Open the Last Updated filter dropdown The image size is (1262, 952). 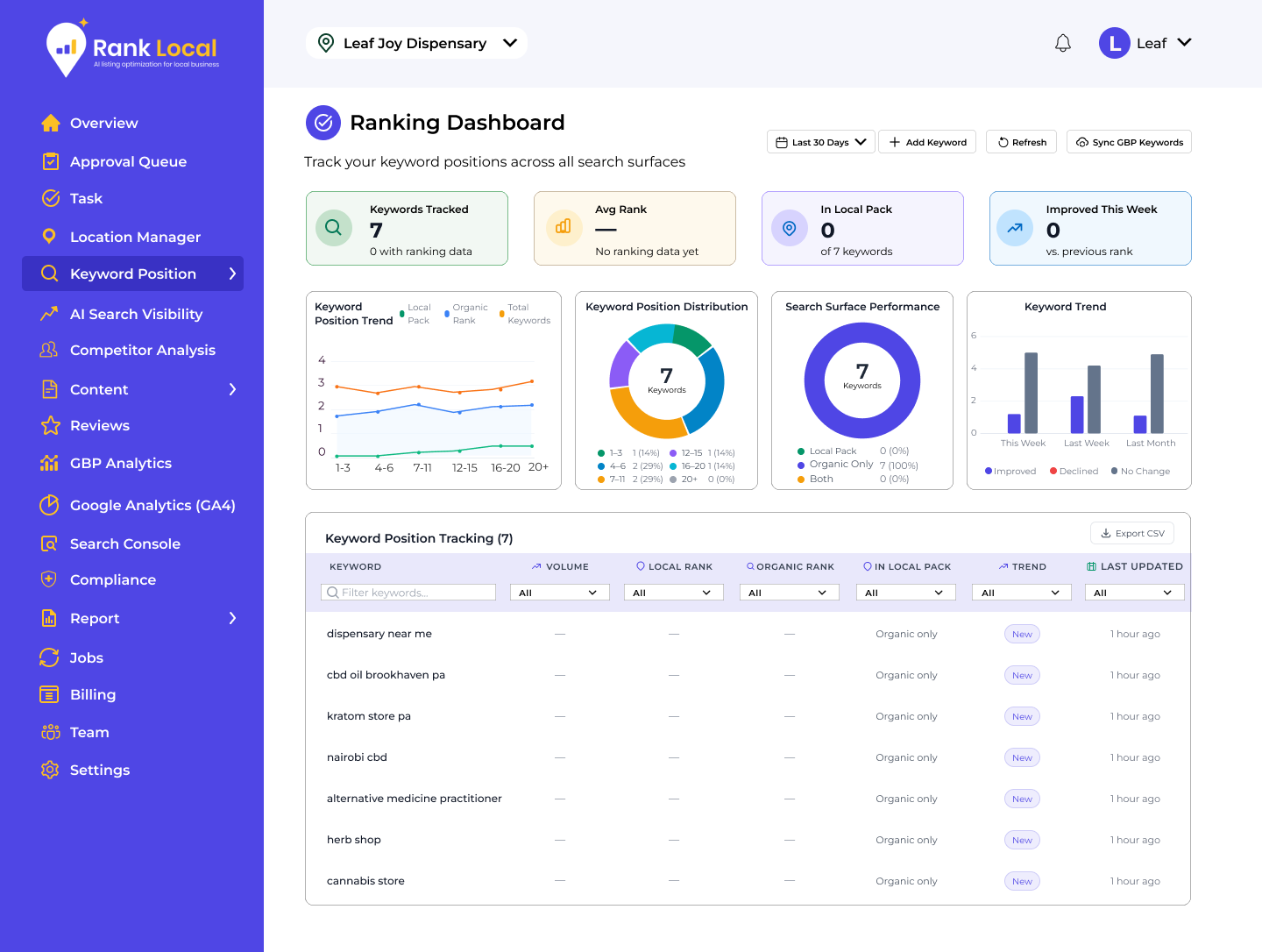point(1135,593)
